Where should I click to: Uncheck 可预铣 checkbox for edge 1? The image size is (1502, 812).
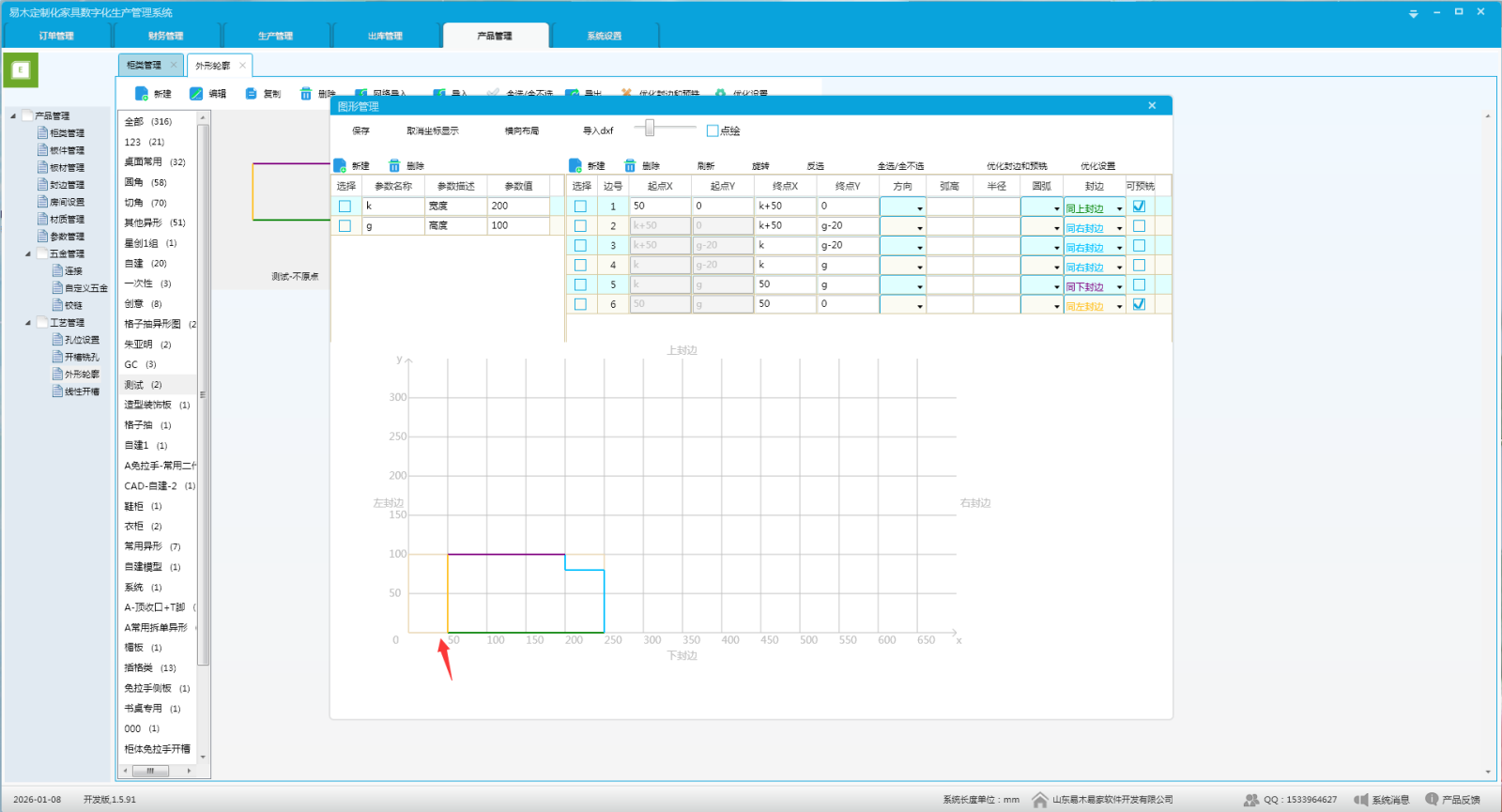coord(1139,207)
